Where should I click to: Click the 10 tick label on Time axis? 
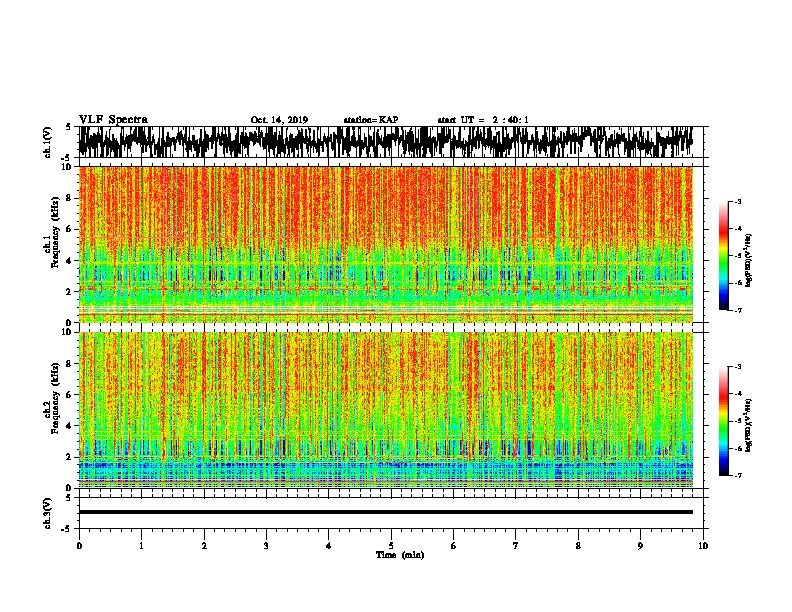click(703, 546)
